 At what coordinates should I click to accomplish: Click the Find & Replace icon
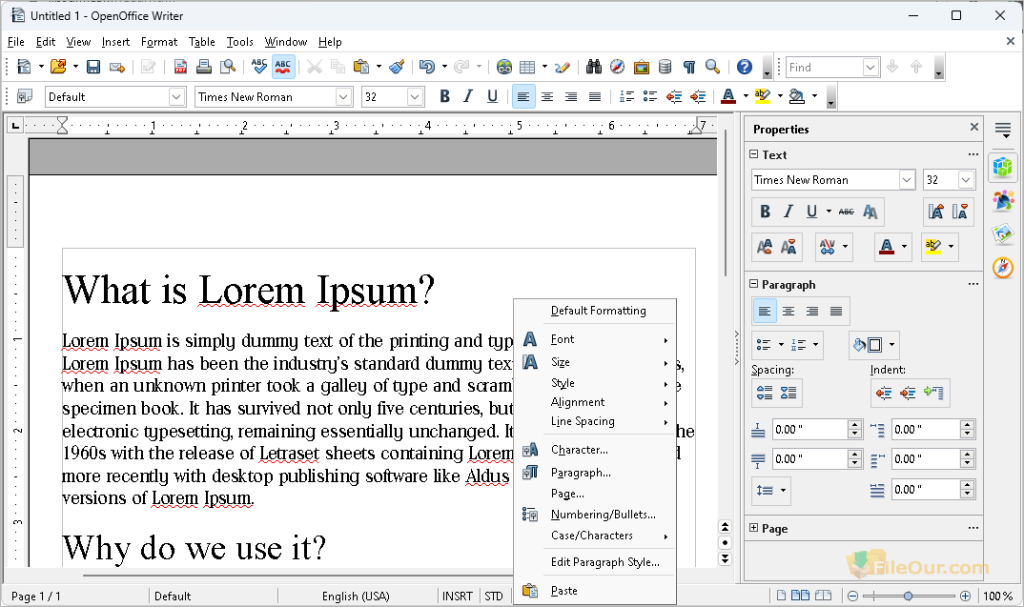pos(594,67)
